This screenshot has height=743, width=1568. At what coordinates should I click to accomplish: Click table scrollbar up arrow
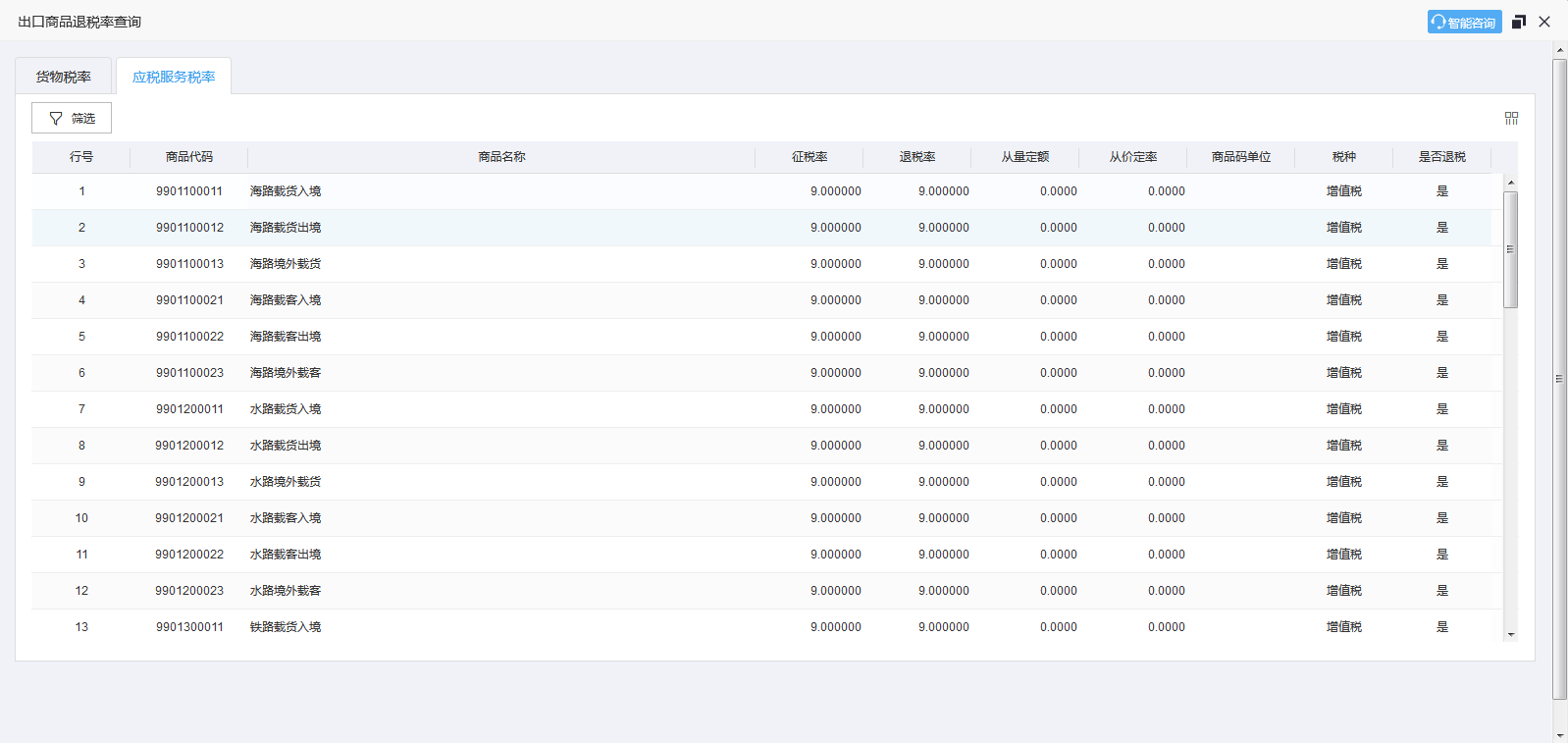(1511, 183)
